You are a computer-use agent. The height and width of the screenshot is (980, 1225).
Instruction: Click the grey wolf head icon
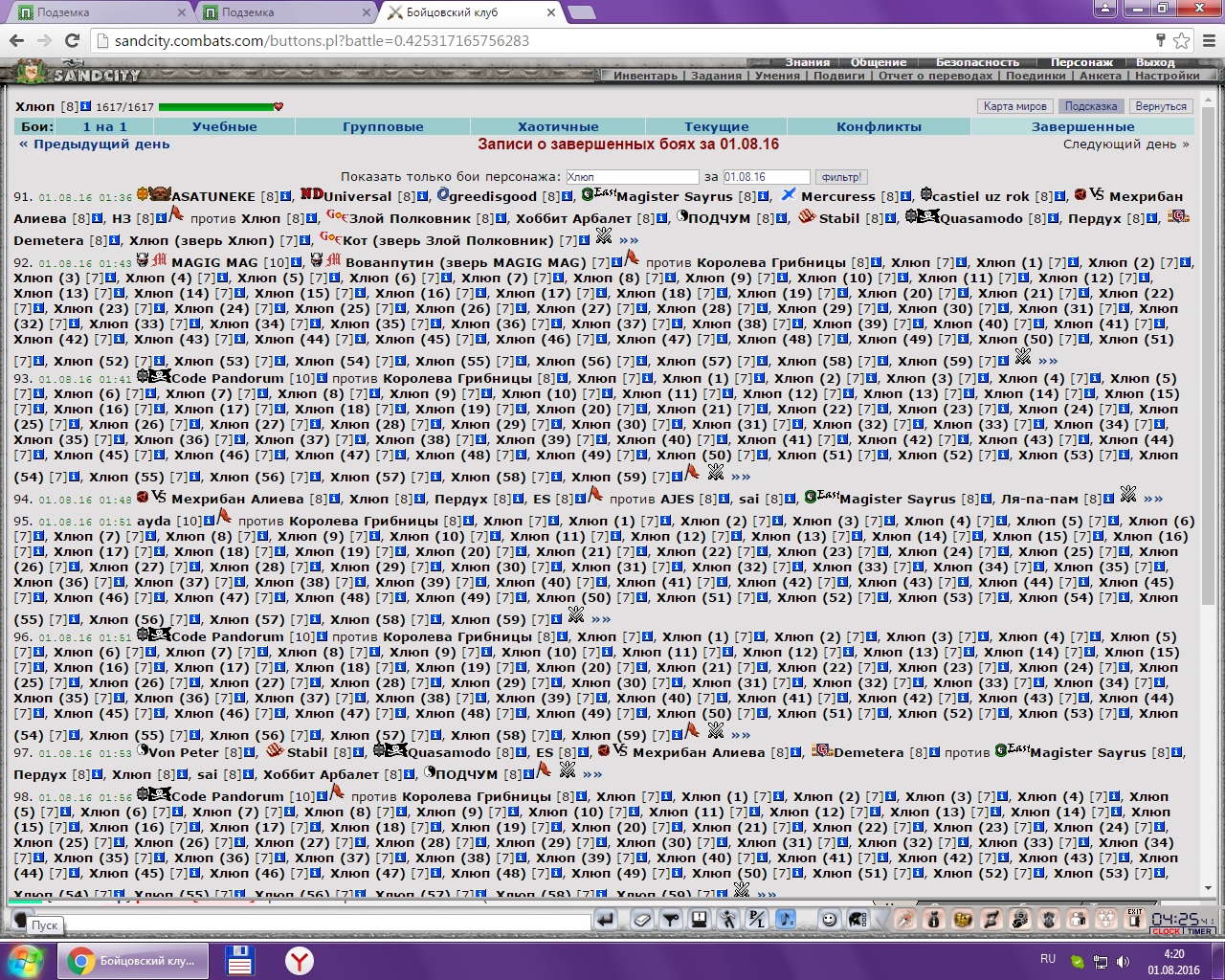pyautogui.click(x=1049, y=920)
